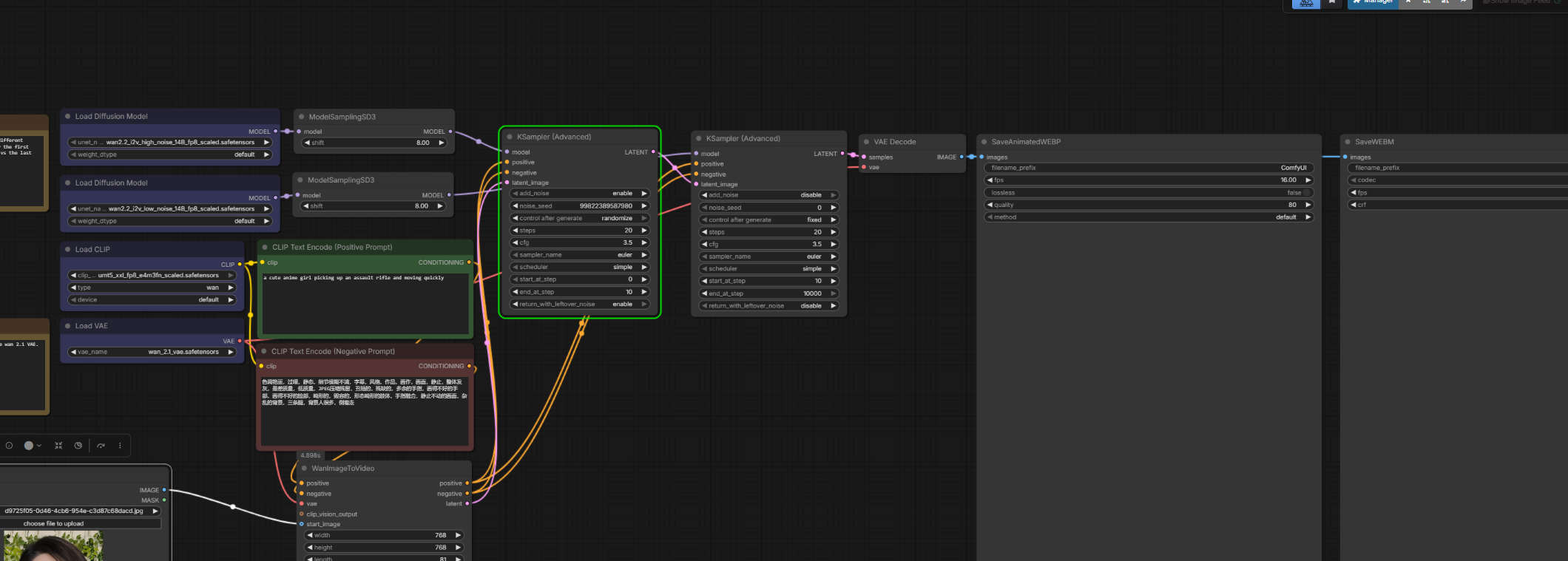1568x561 pixels.
Task: Open the uploaded image filename dropdown
Action: pyautogui.click(x=80, y=511)
